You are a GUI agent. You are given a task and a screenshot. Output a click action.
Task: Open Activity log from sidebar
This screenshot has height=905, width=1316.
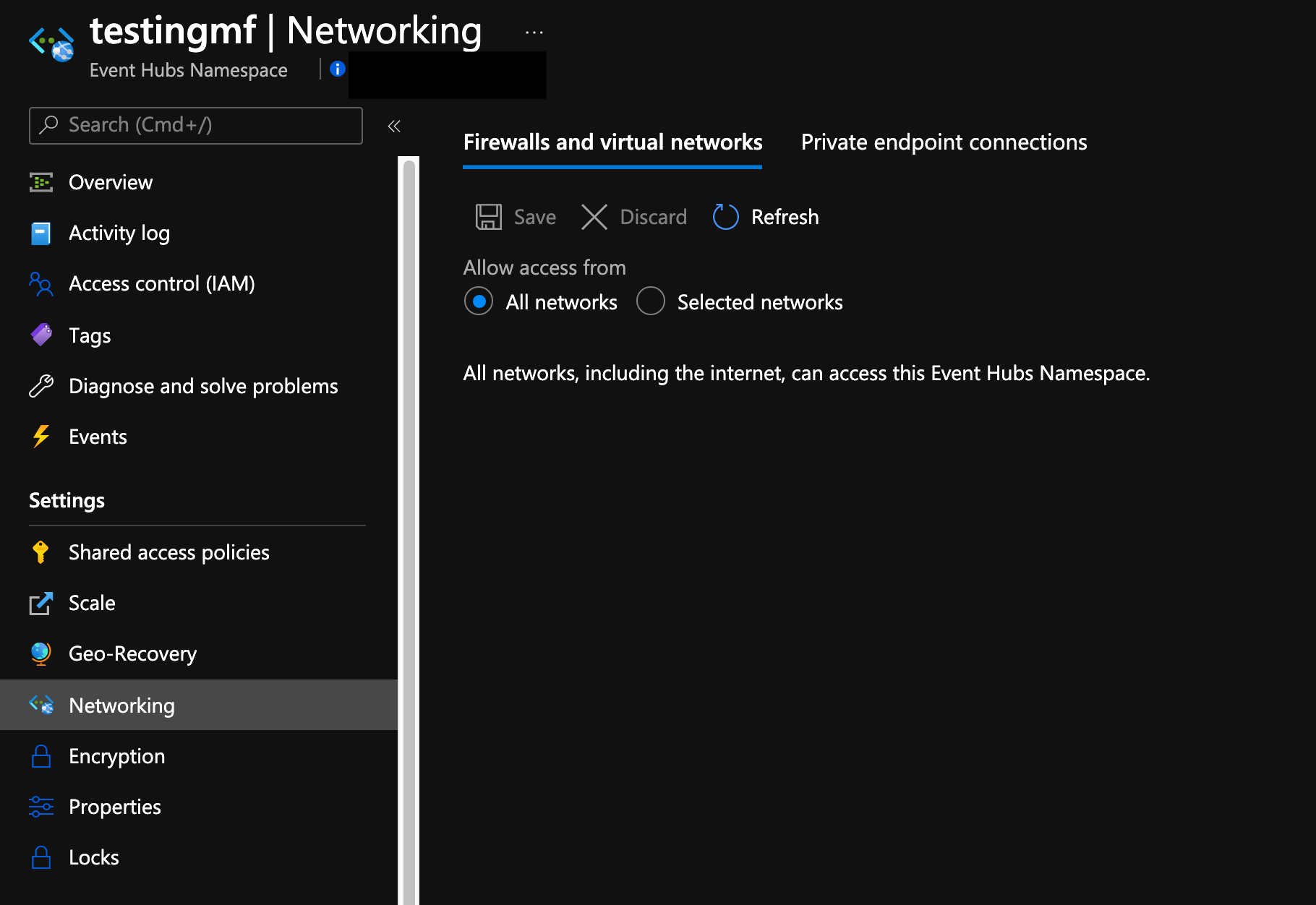[x=119, y=233]
